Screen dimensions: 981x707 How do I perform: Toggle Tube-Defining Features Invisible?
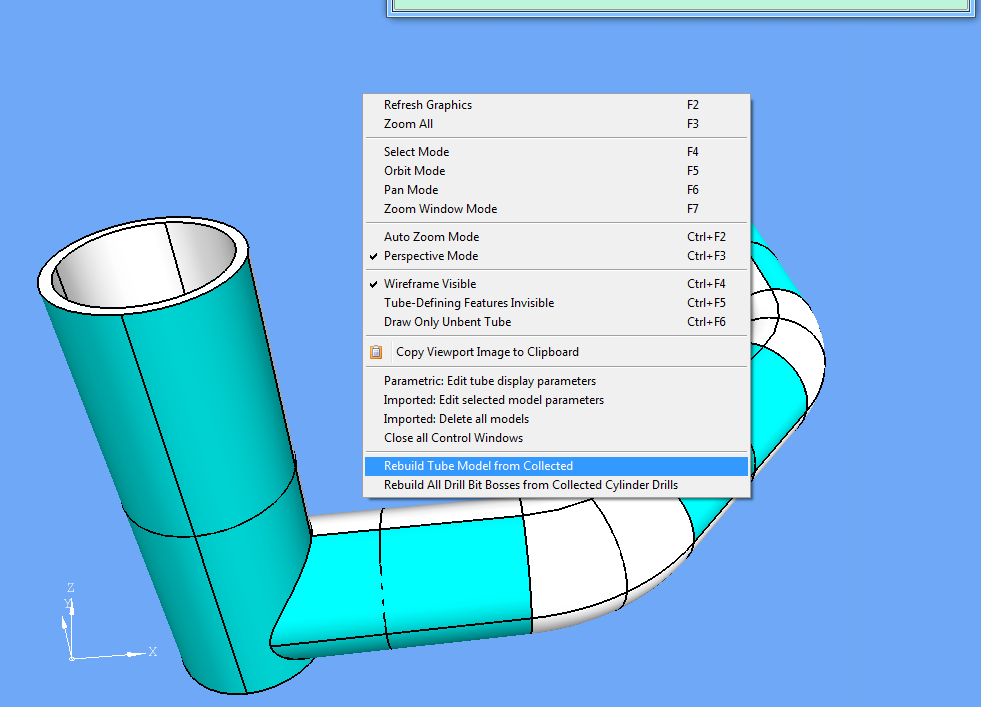(x=468, y=303)
